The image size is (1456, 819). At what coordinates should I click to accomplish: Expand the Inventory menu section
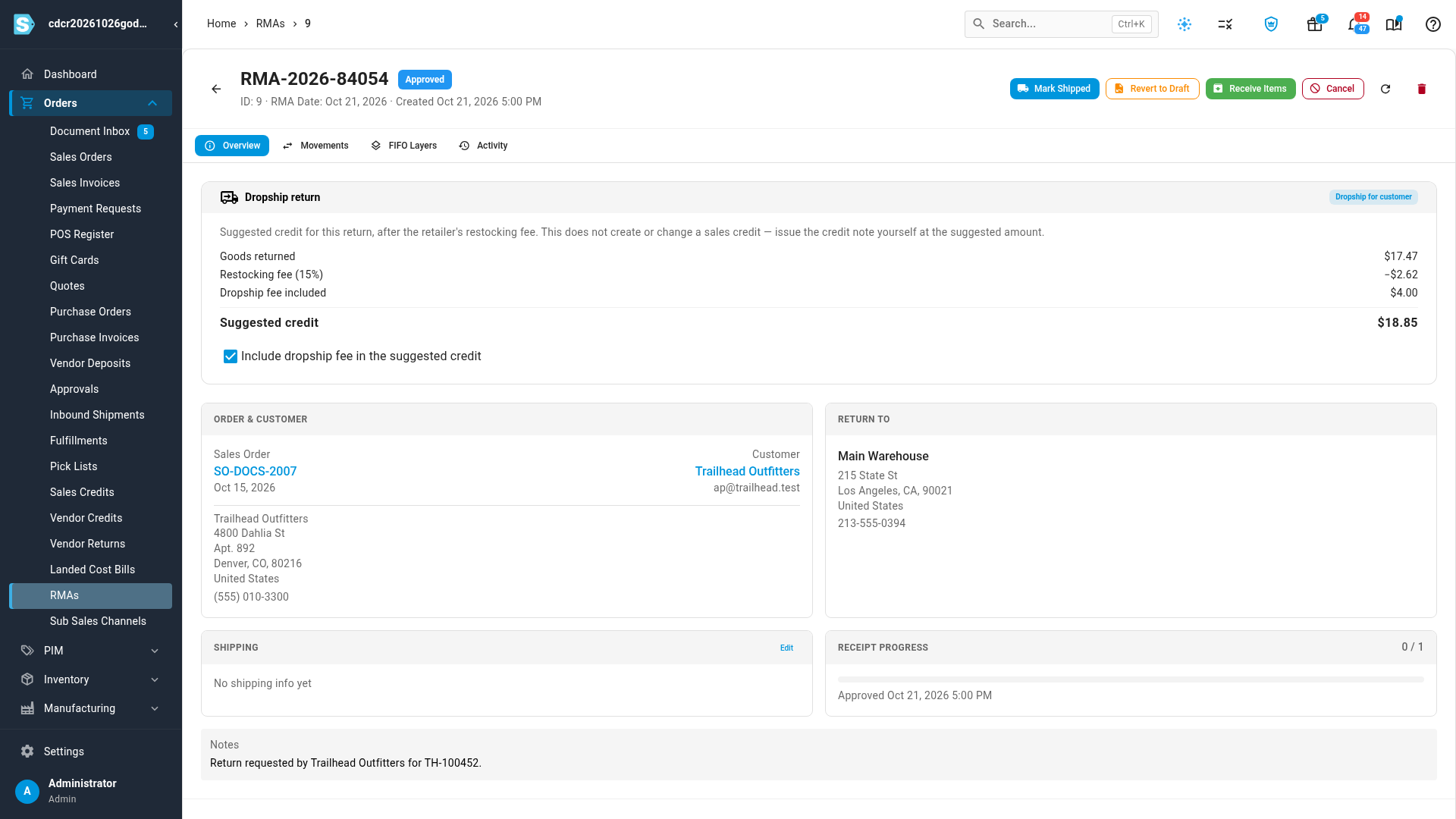point(90,679)
